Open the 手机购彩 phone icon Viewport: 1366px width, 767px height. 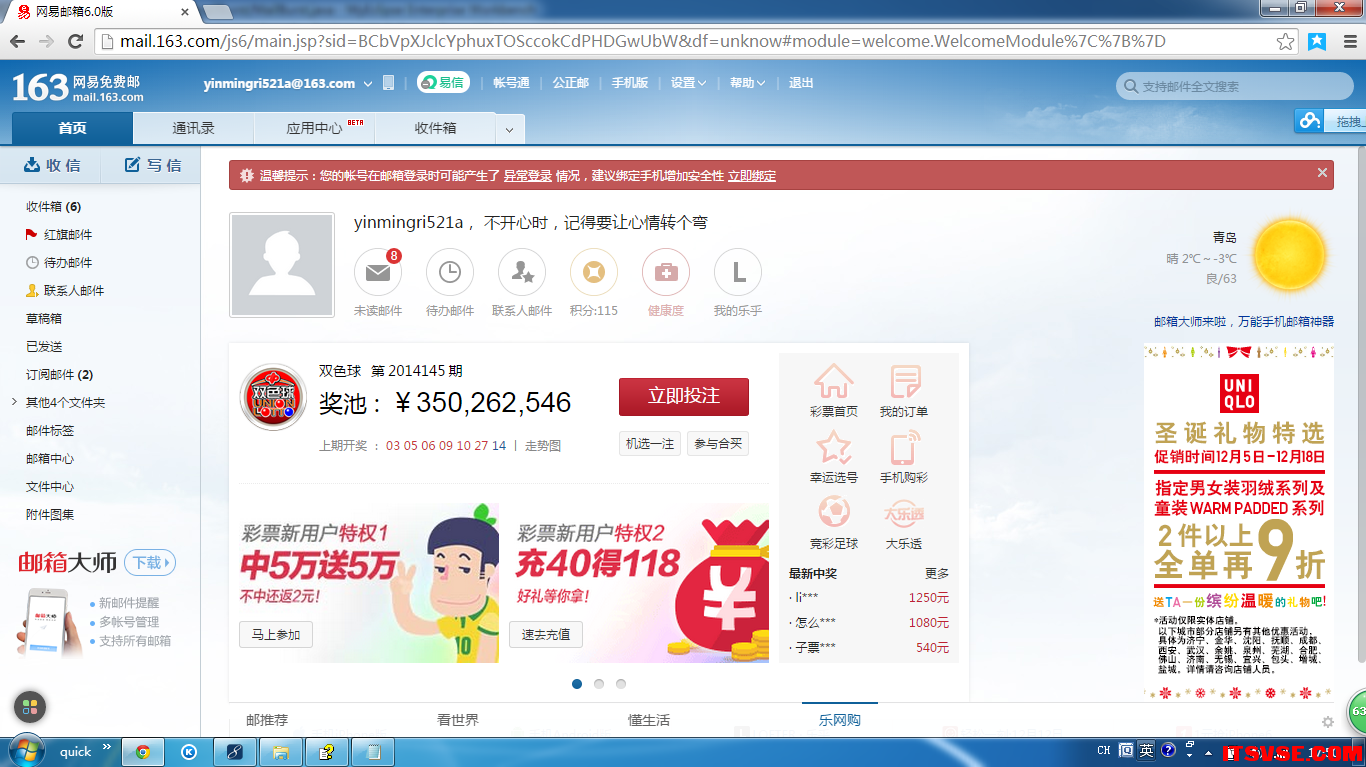pos(905,448)
